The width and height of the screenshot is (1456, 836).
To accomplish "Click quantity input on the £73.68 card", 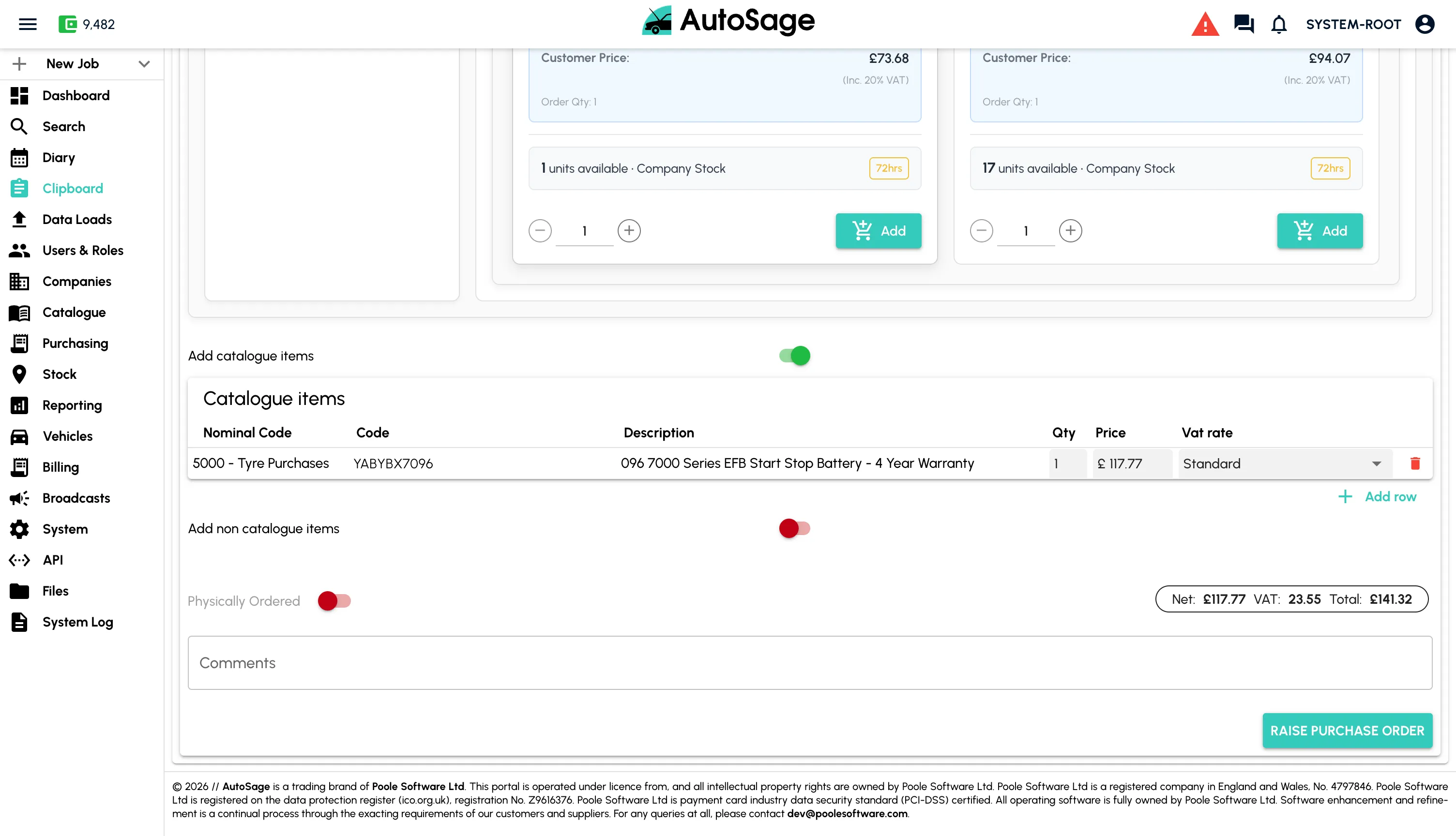I will (x=584, y=231).
